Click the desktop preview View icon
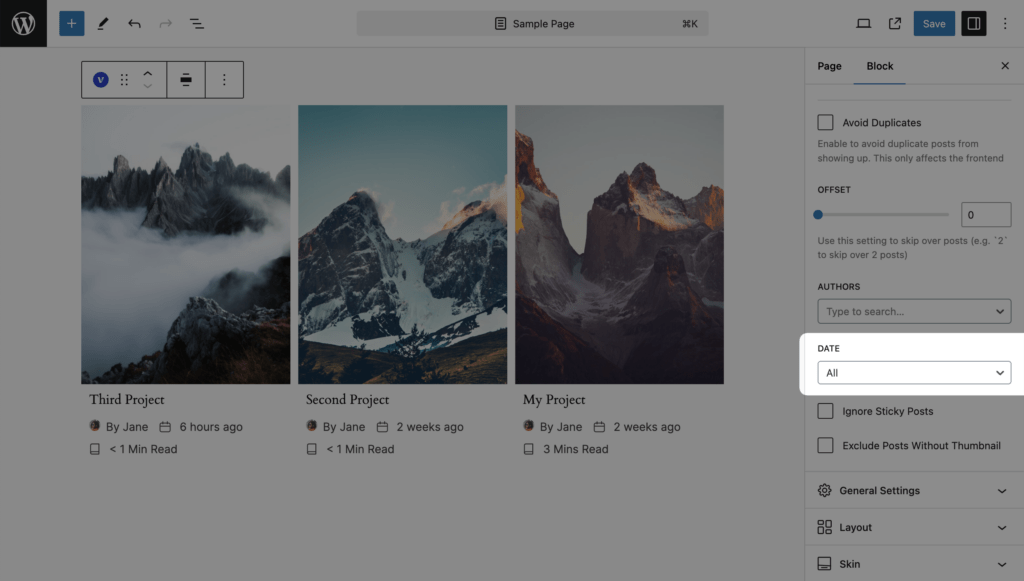Viewport: 1024px width, 581px height. [863, 23]
